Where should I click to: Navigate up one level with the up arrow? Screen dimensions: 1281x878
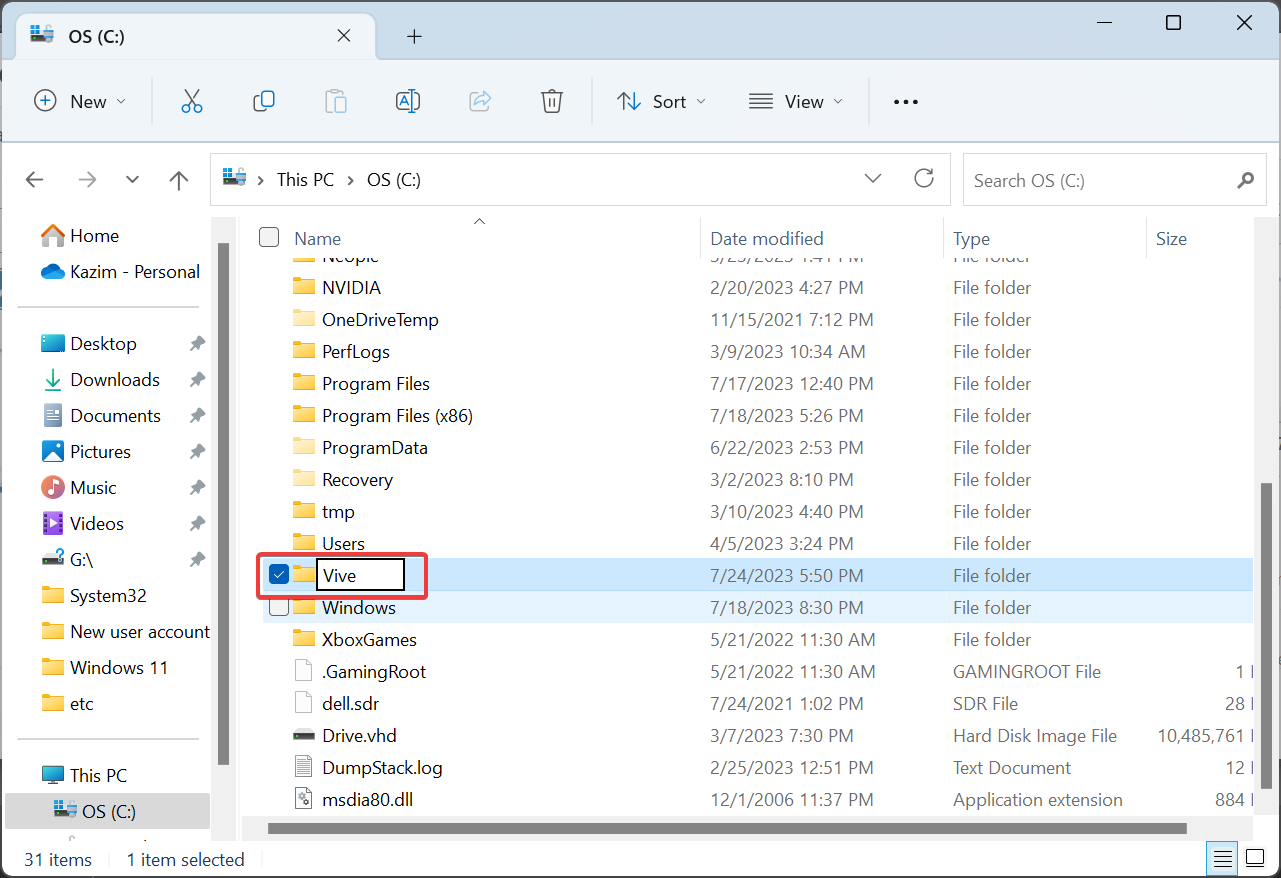(x=178, y=179)
